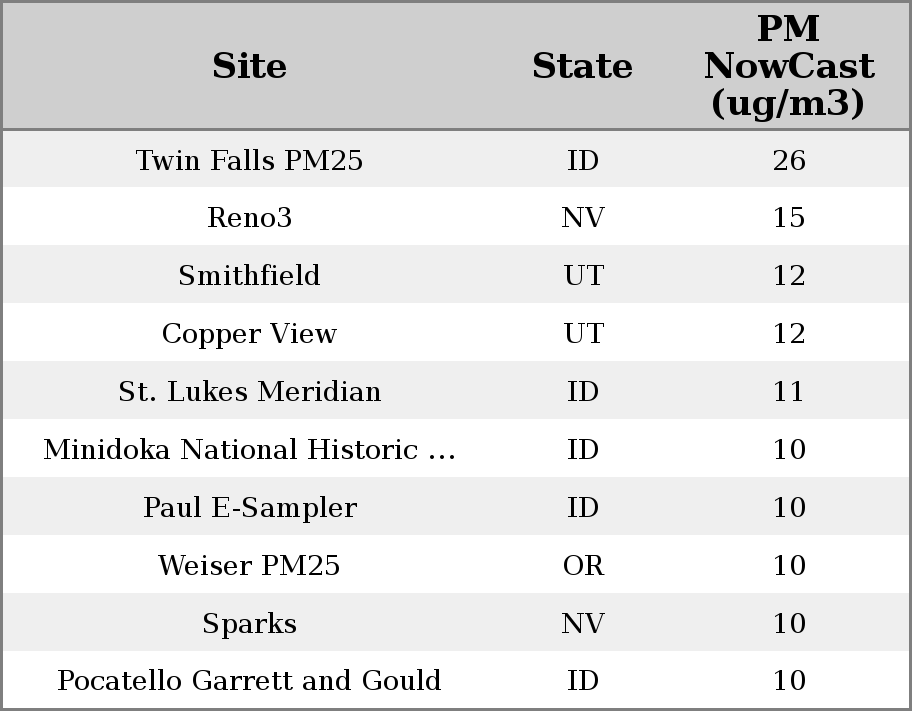The image size is (912, 711).
Task: Click the Copper View site name
Action: tap(249, 334)
